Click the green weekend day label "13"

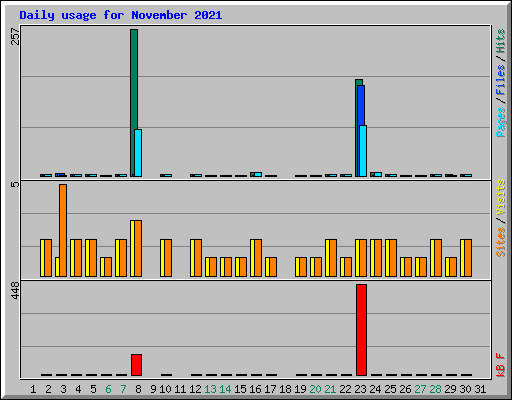click(x=210, y=389)
